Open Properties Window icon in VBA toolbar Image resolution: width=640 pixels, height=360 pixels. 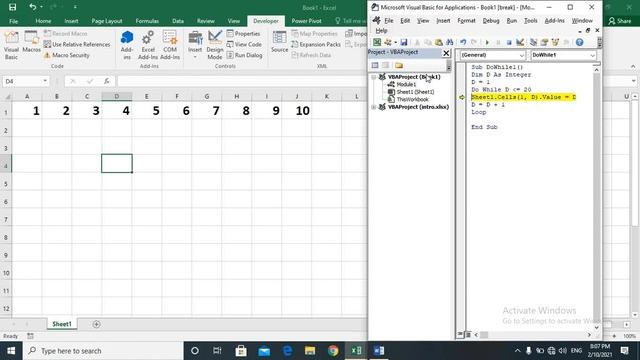point(544,42)
